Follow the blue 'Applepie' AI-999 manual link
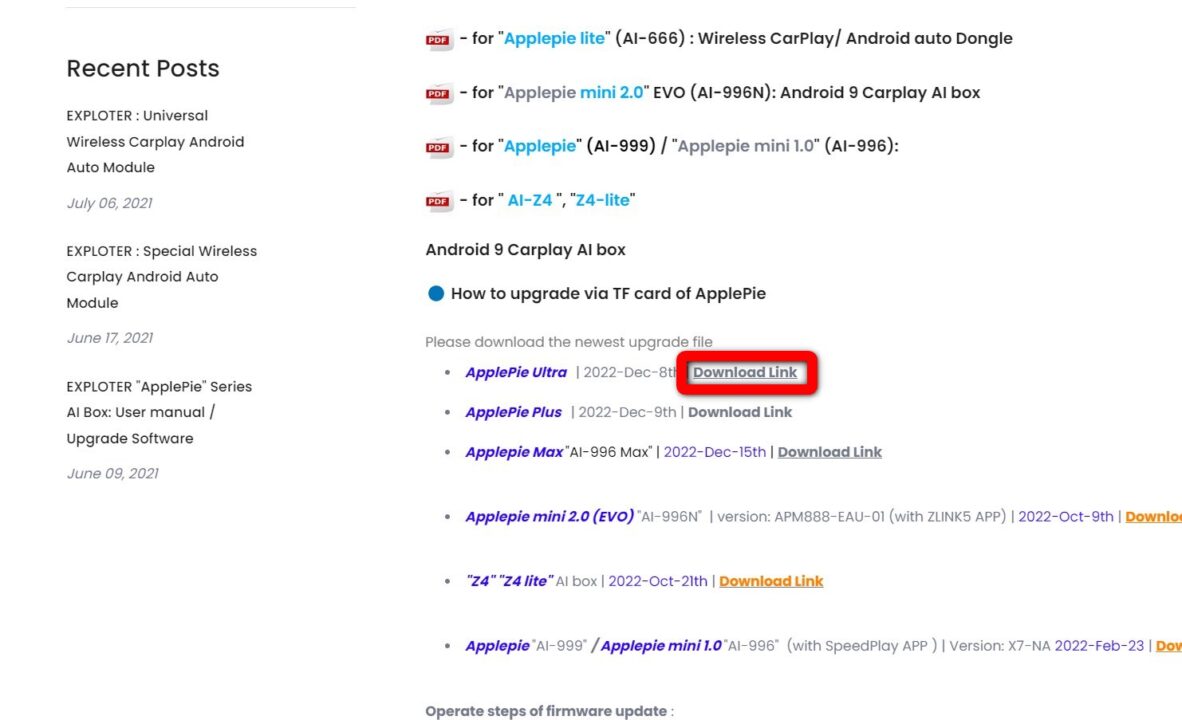Viewport: 1182px width, 720px height. [x=540, y=146]
